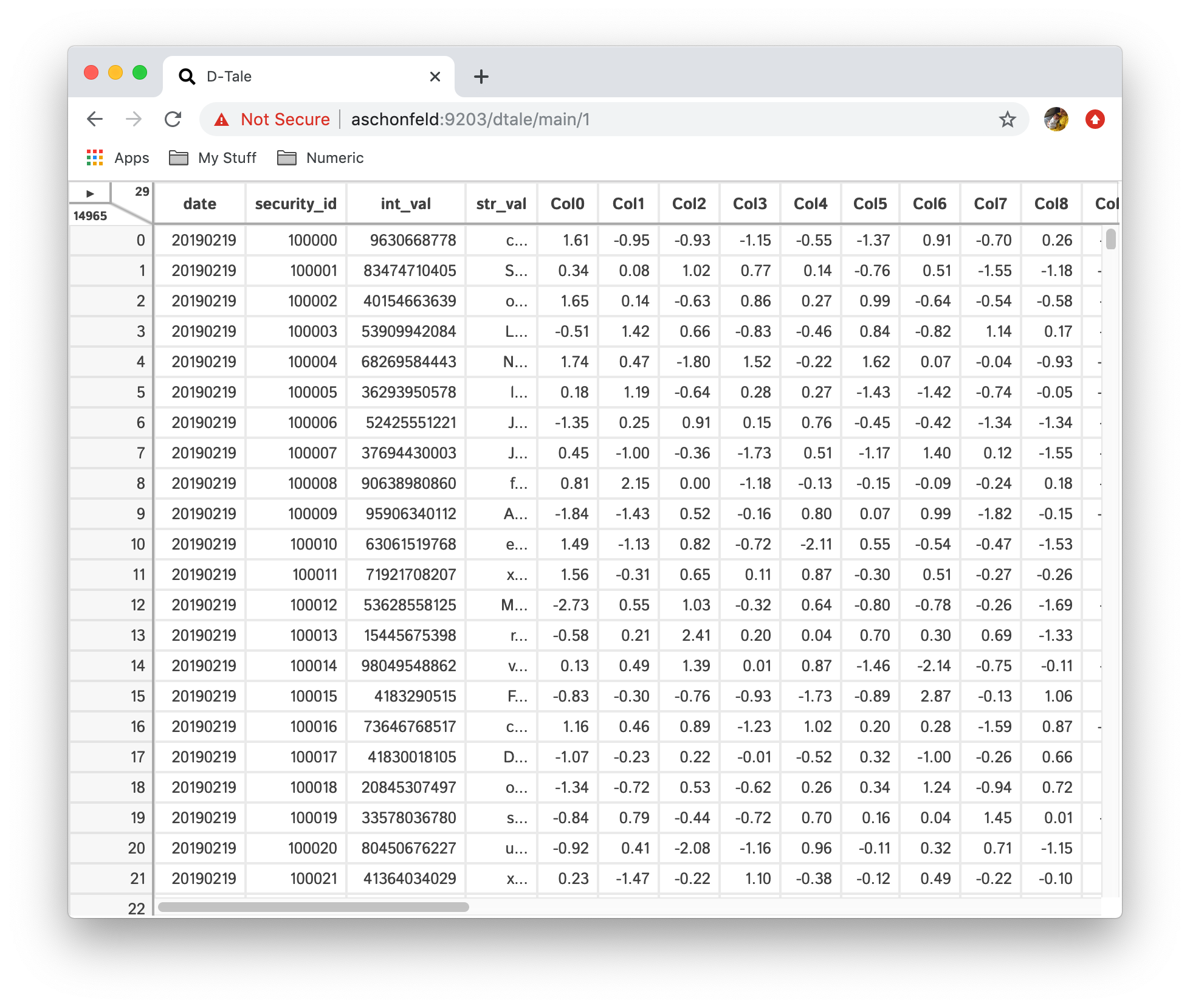1190x1008 pixels.
Task: Click the browser back arrow
Action: (95, 119)
